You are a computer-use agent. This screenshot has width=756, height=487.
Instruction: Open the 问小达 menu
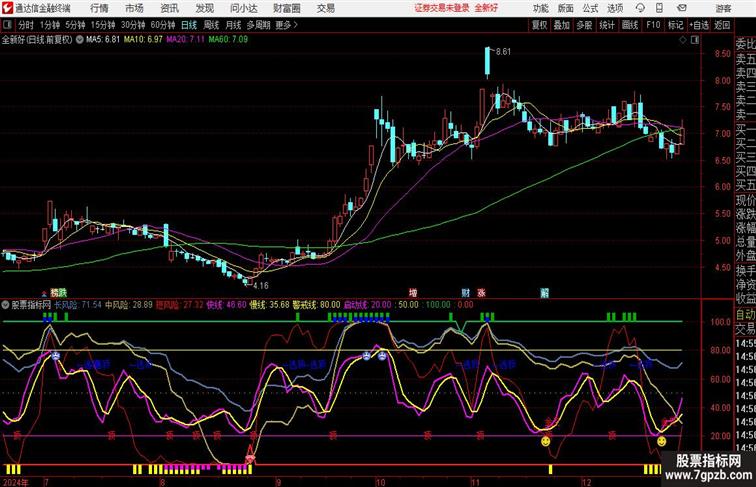243,8
